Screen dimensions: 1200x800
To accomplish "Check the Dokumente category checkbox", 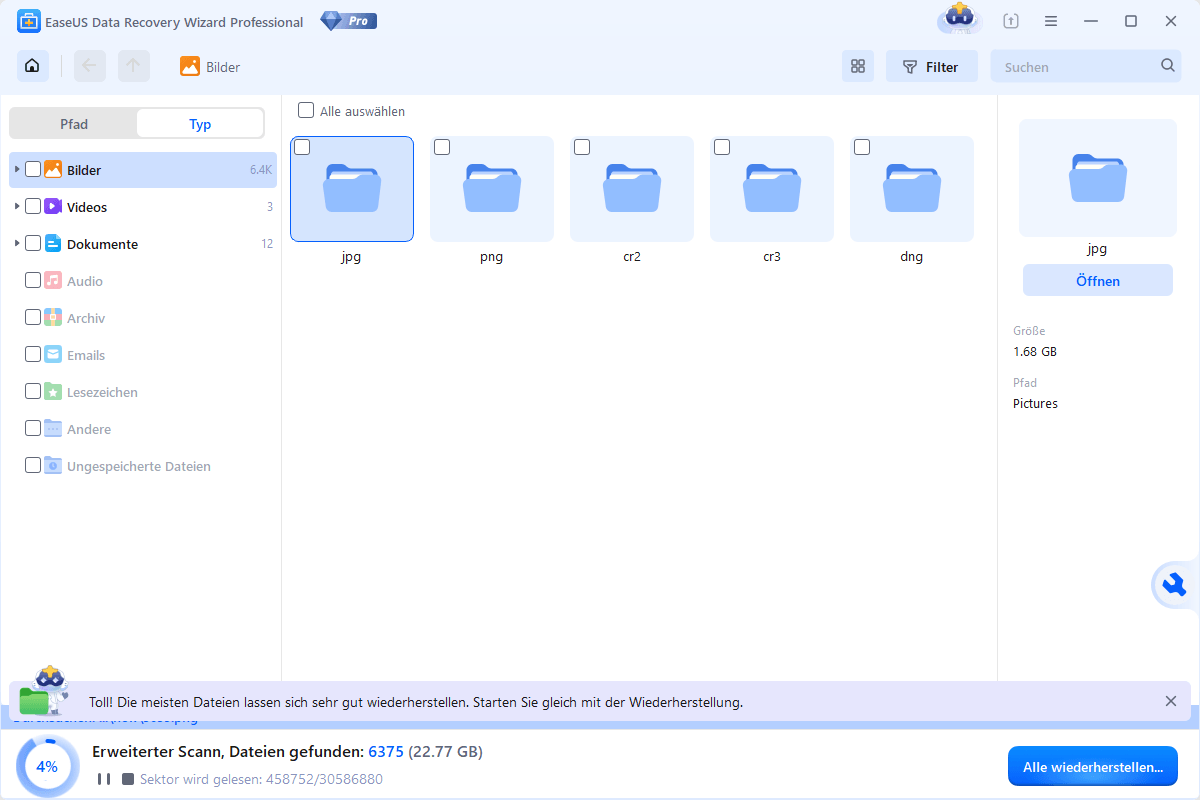I will (x=33, y=244).
